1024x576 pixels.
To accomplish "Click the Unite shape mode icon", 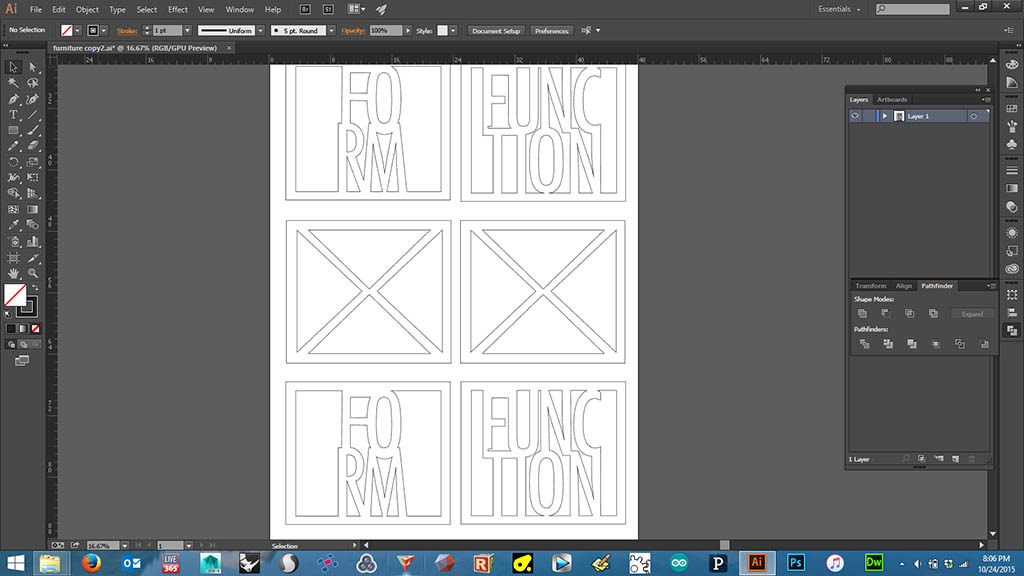I will pyautogui.click(x=862, y=314).
